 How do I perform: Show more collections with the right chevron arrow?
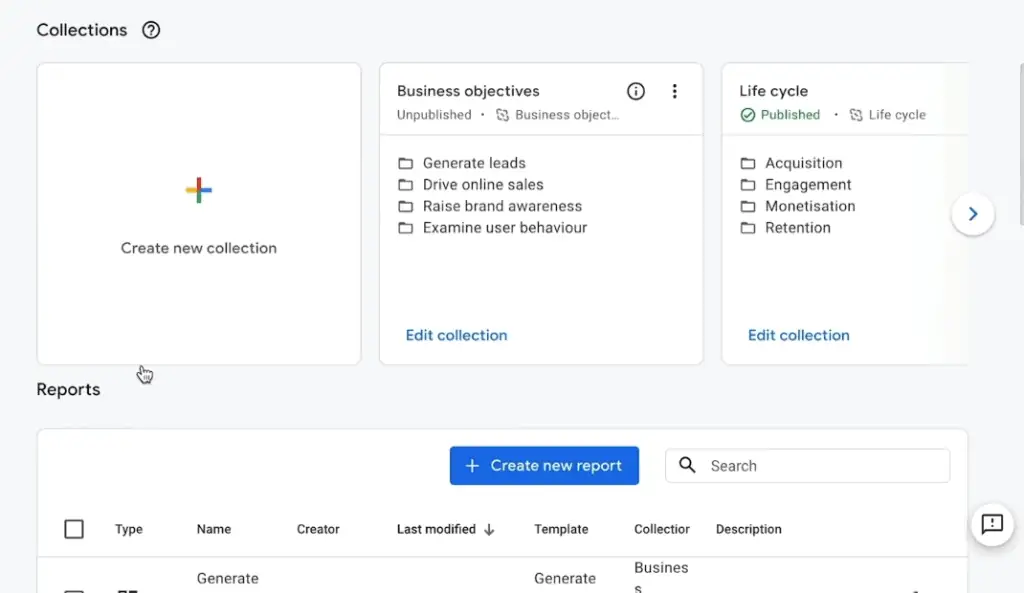pyautogui.click(x=972, y=213)
